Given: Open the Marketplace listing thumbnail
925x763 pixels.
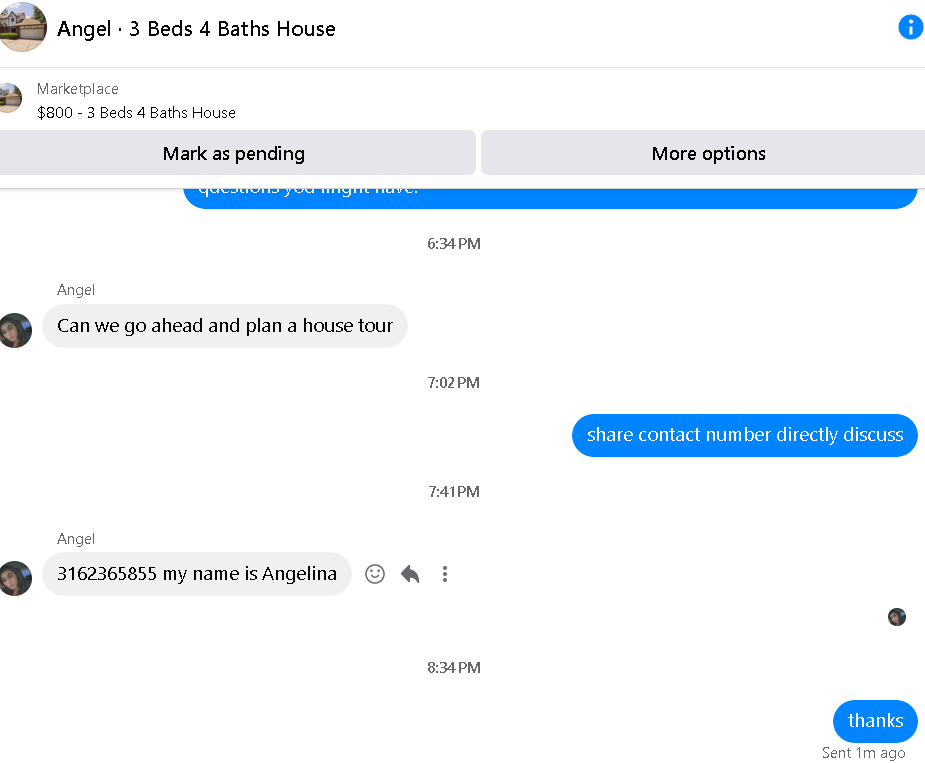Looking at the screenshot, I should pos(10,98).
